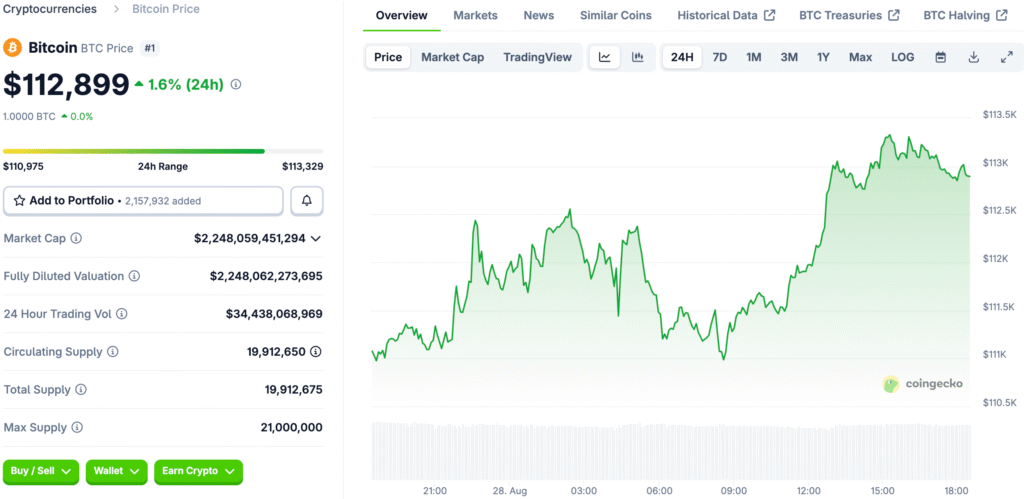This screenshot has width=1024, height=499.
Task: Set chart range to 7D
Action: point(720,57)
